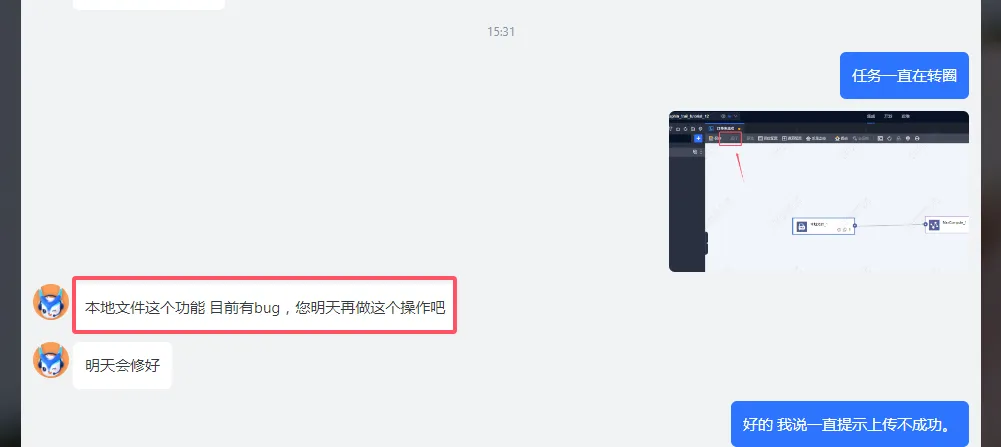Select the red-highlighted 本地文件这个功能 message
This screenshot has height=447, width=1001.
tap(264, 305)
